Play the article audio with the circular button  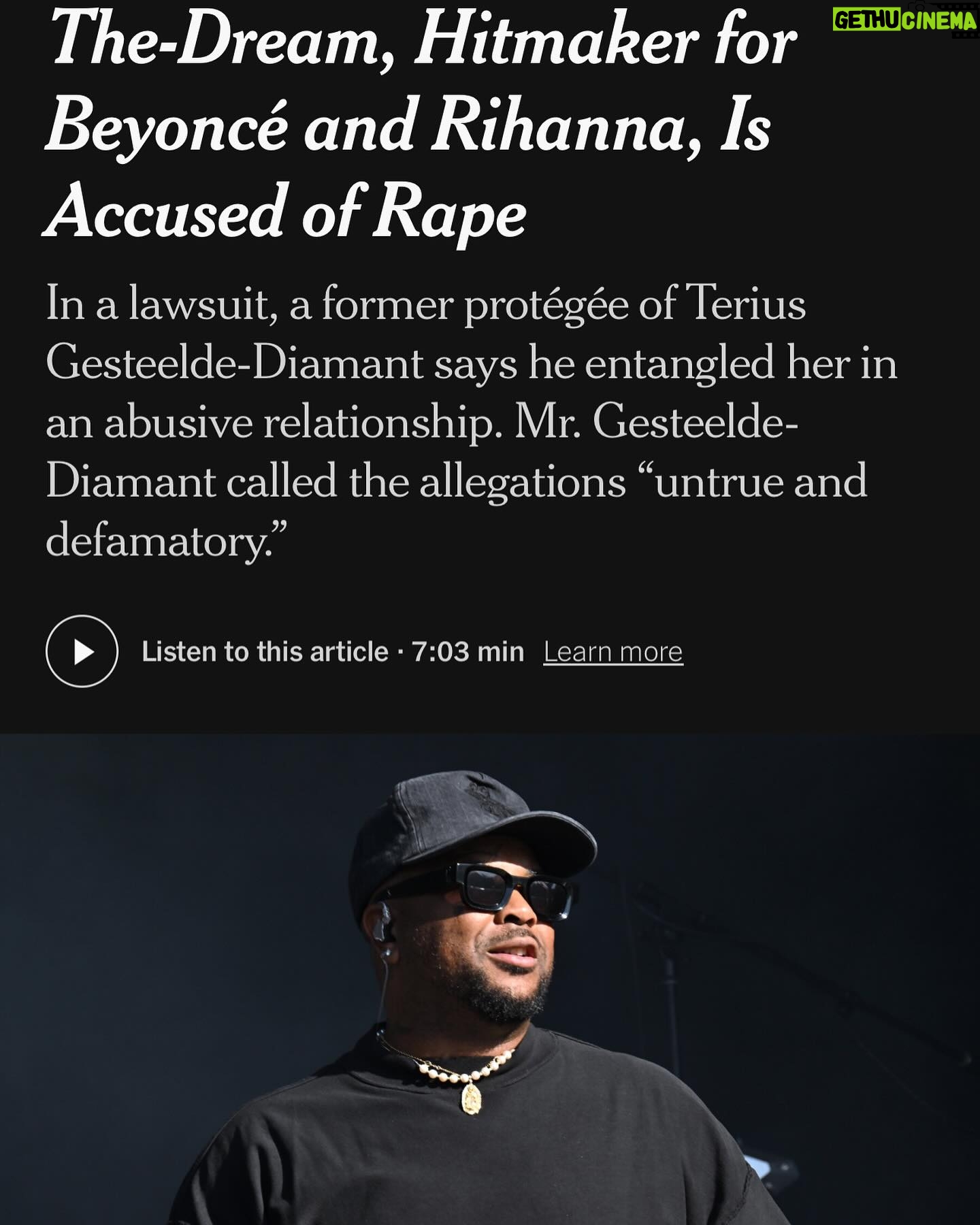(x=82, y=651)
